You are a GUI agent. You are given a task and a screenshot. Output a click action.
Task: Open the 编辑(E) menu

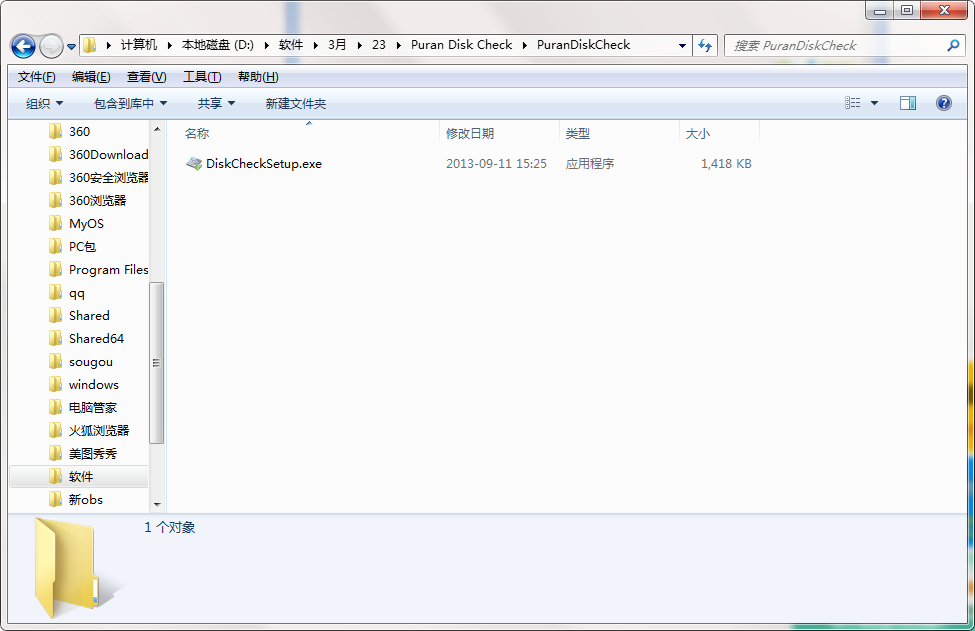pyautogui.click(x=91, y=76)
